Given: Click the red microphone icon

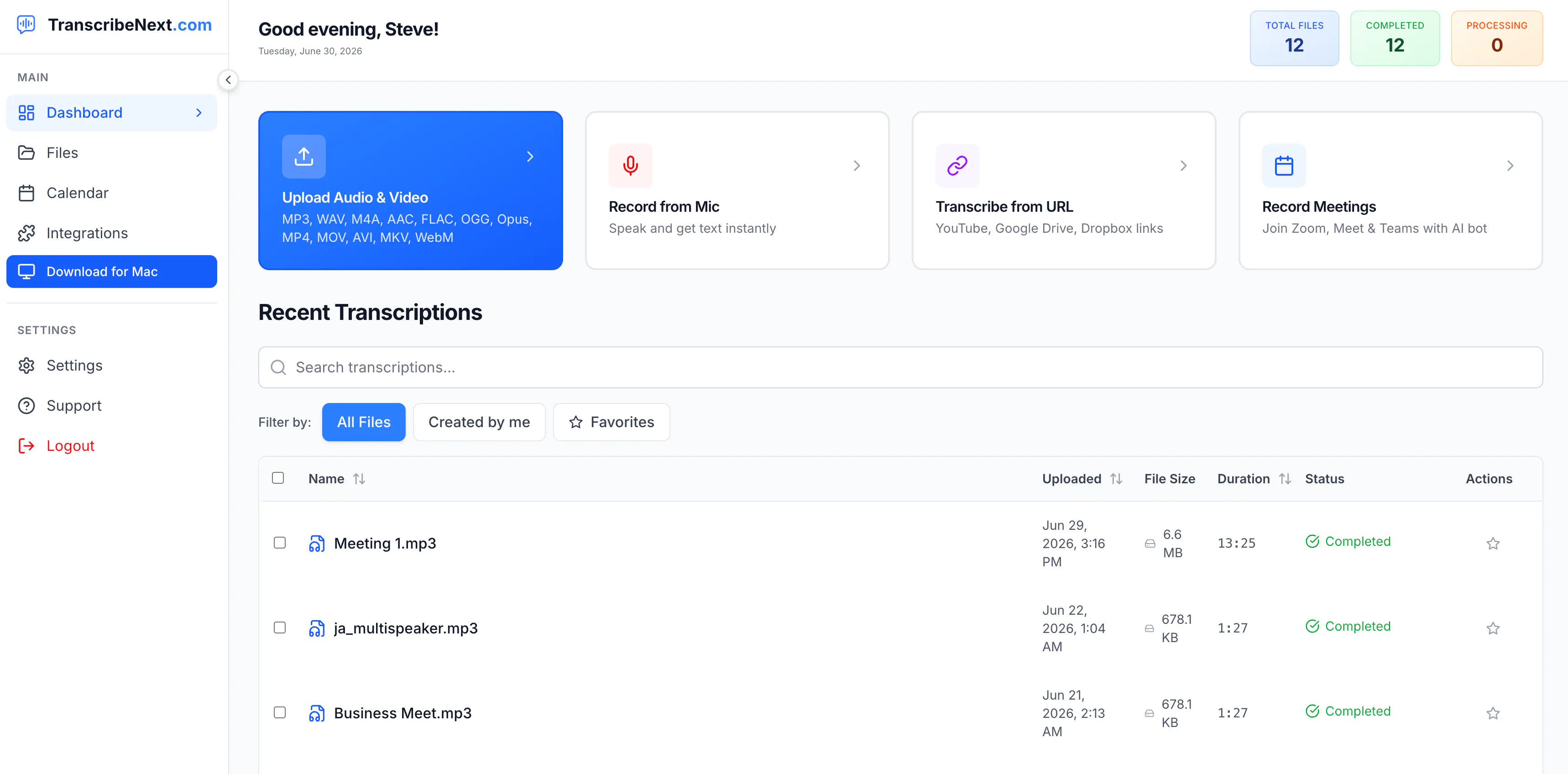Looking at the screenshot, I should (x=630, y=166).
